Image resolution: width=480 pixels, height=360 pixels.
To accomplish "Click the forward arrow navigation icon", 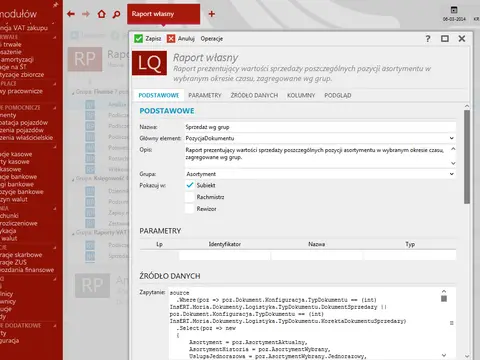I will click(86, 14).
